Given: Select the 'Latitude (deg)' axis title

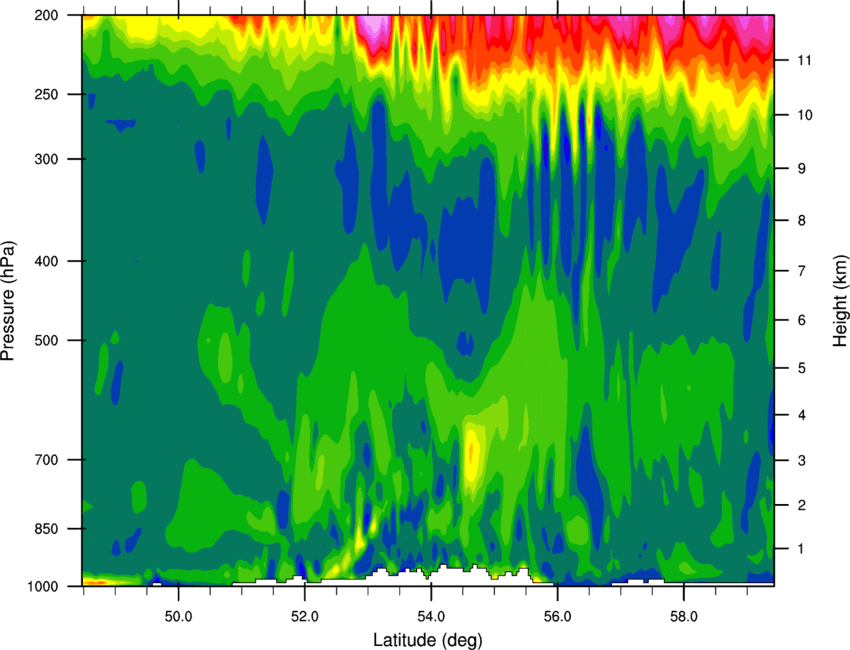Looking at the screenshot, I should coord(428,640).
